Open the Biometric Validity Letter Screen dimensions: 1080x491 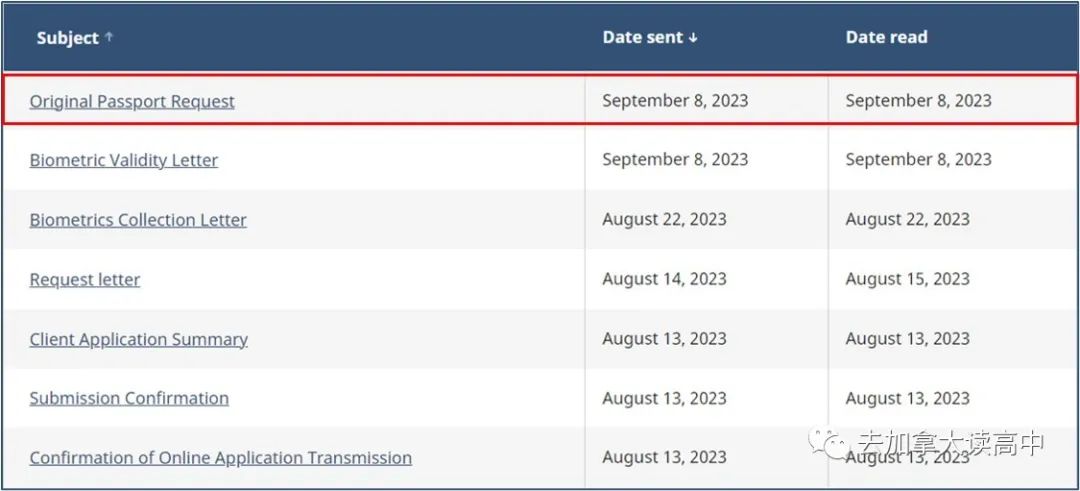123,160
